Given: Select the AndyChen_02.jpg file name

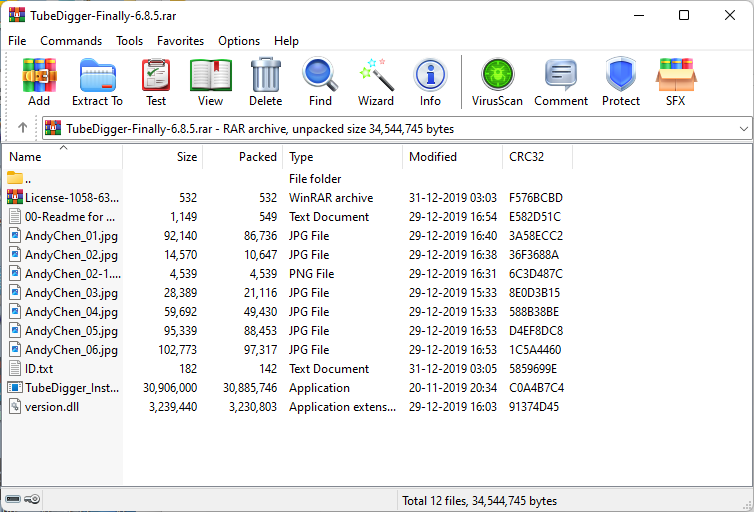Looking at the screenshot, I should (71, 255).
